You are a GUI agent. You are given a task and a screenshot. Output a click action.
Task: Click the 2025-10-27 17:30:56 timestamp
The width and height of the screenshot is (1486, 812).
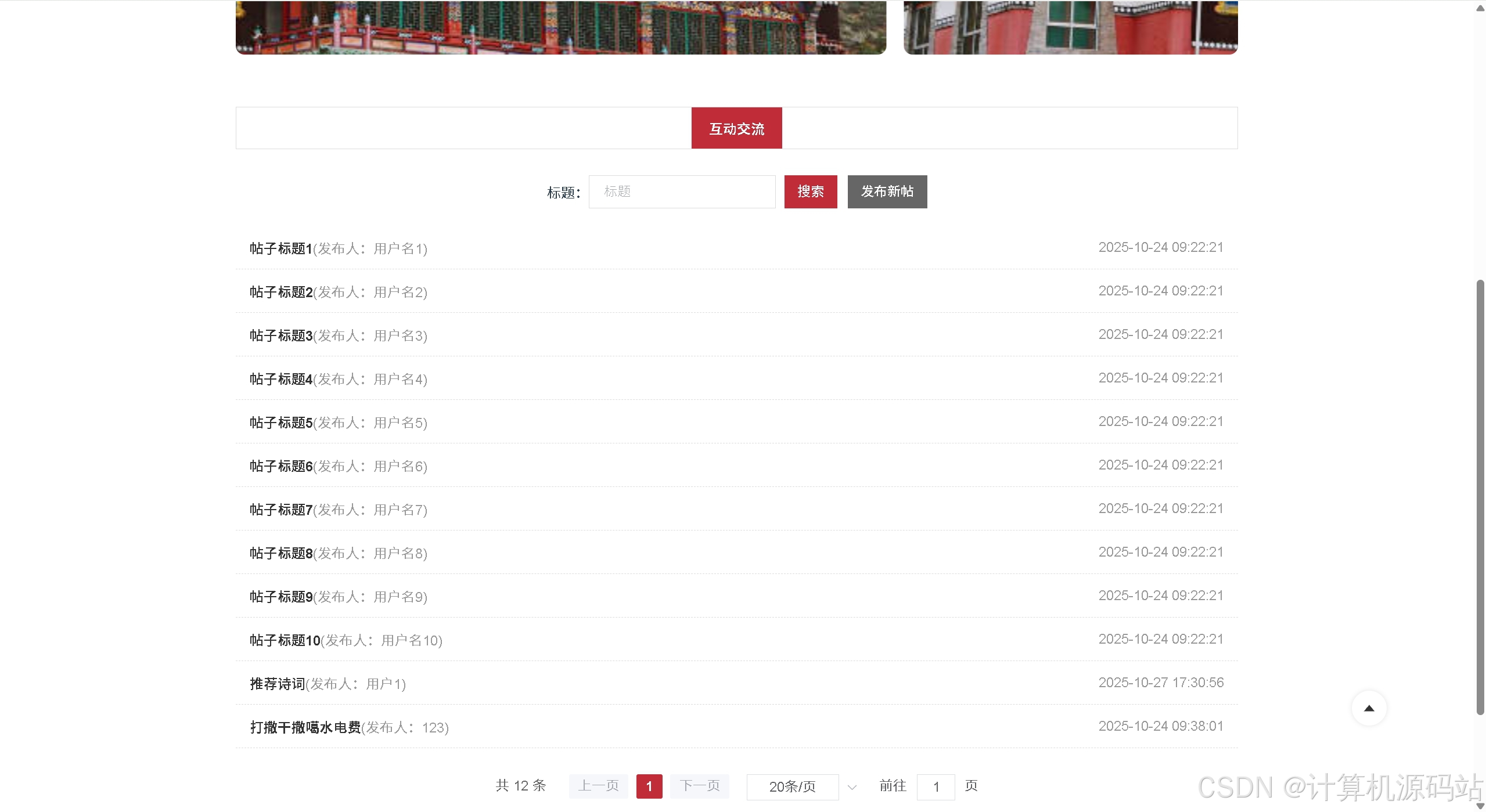(x=1161, y=683)
